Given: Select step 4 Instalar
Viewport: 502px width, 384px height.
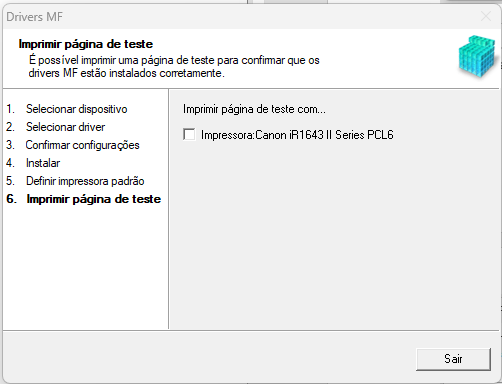Looking at the screenshot, I should tap(43, 163).
